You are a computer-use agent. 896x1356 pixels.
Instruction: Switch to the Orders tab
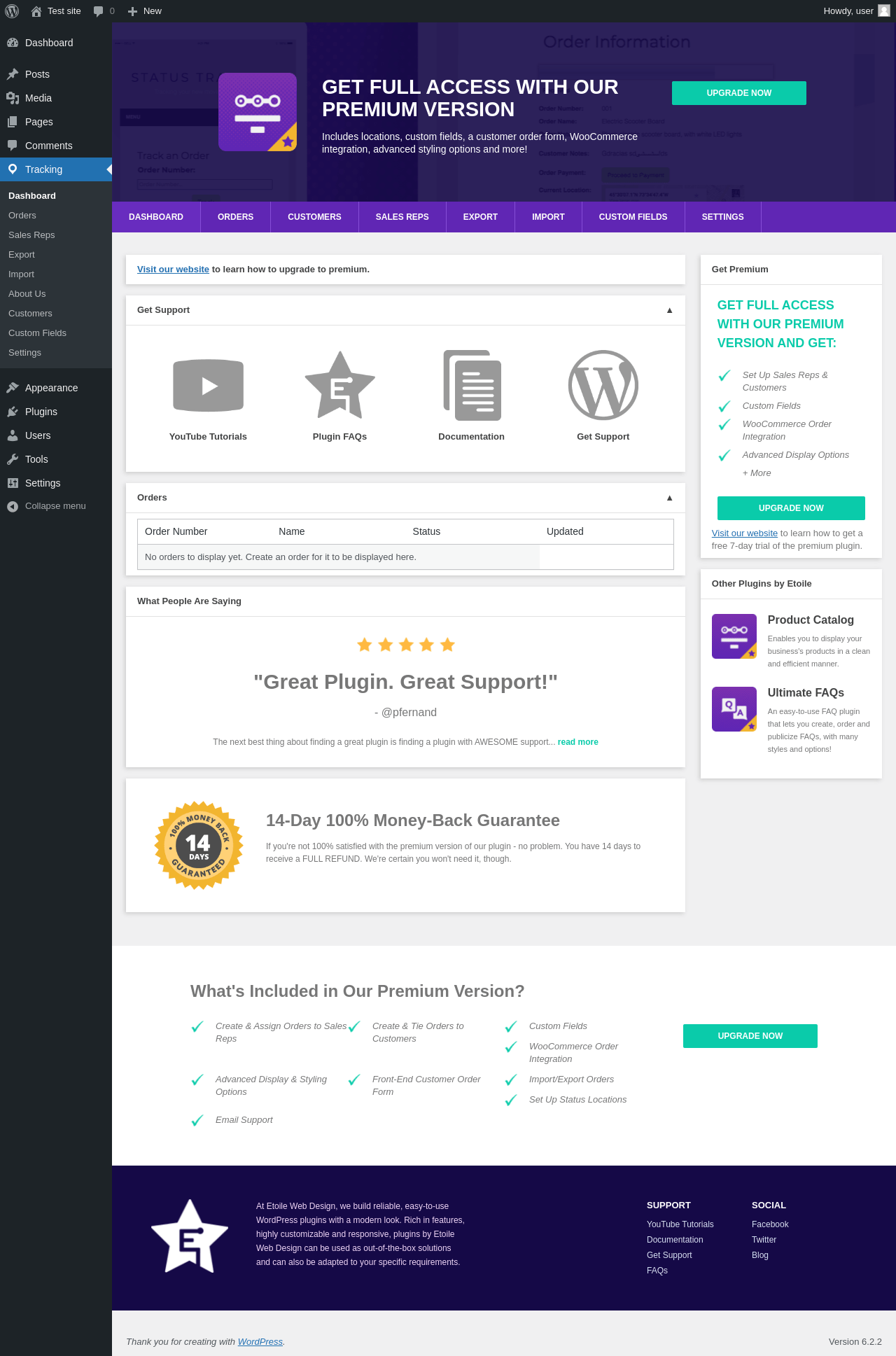[x=235, y=217]
